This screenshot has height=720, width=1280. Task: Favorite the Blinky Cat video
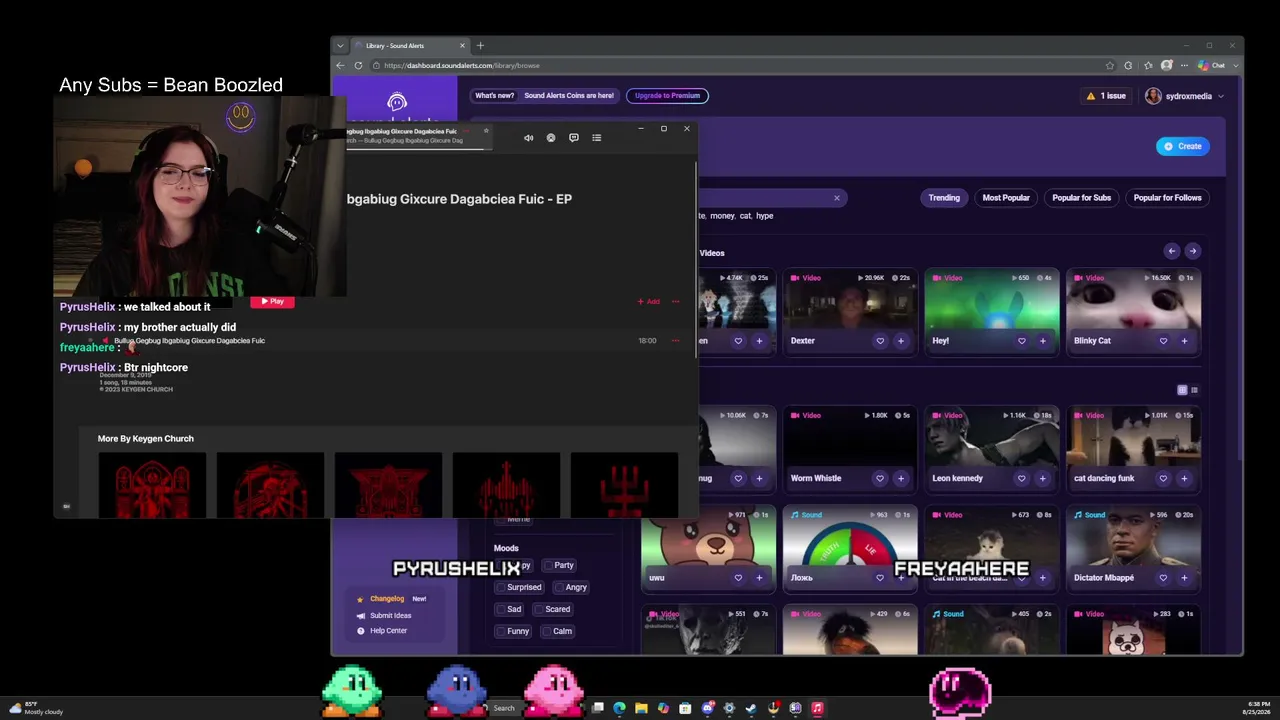[1163, 341]
